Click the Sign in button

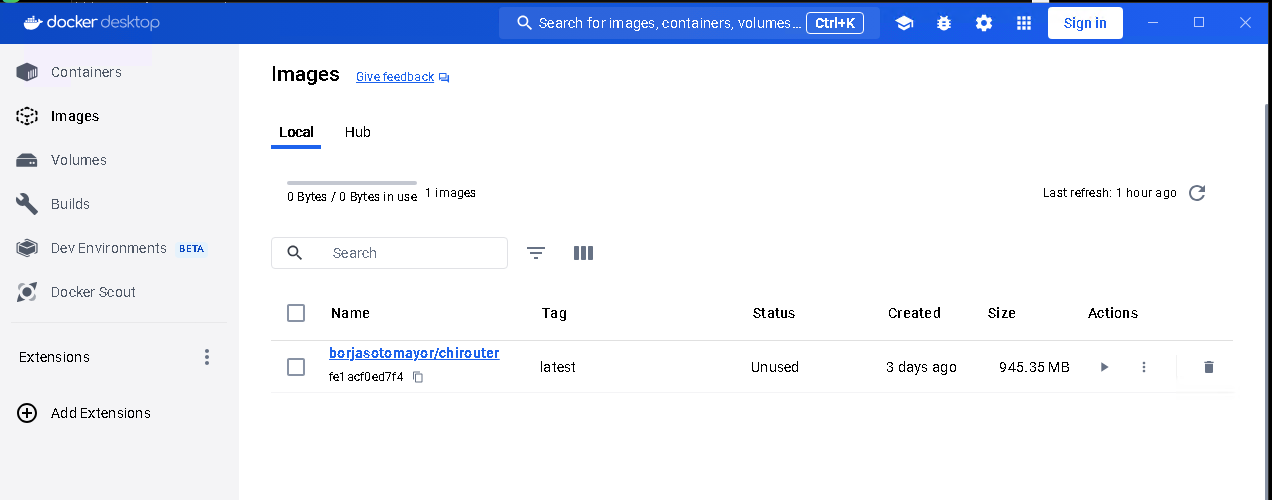[1085, 23]
